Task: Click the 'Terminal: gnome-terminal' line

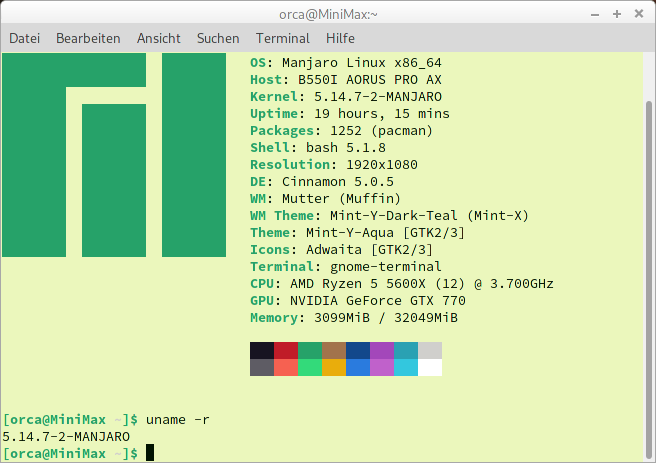Action: click(x=346, y=267)
